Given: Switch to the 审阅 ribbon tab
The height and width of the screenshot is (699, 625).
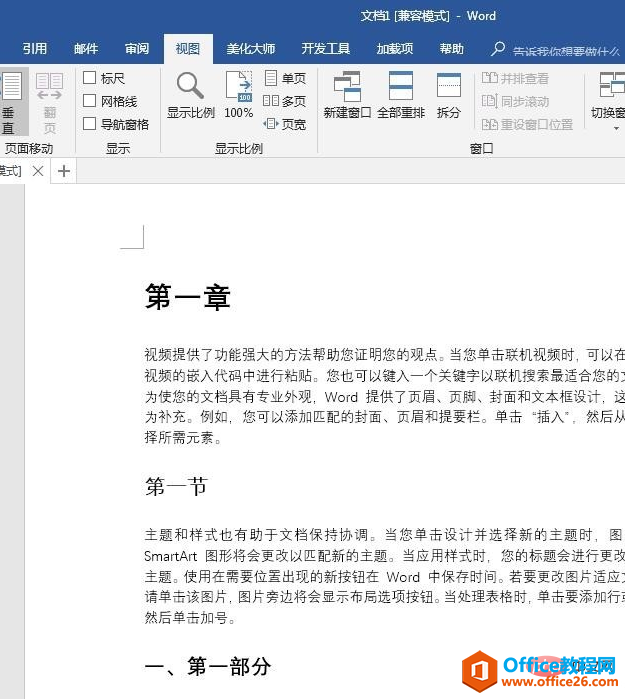Looking at the screenshot, I should (137, 49).
